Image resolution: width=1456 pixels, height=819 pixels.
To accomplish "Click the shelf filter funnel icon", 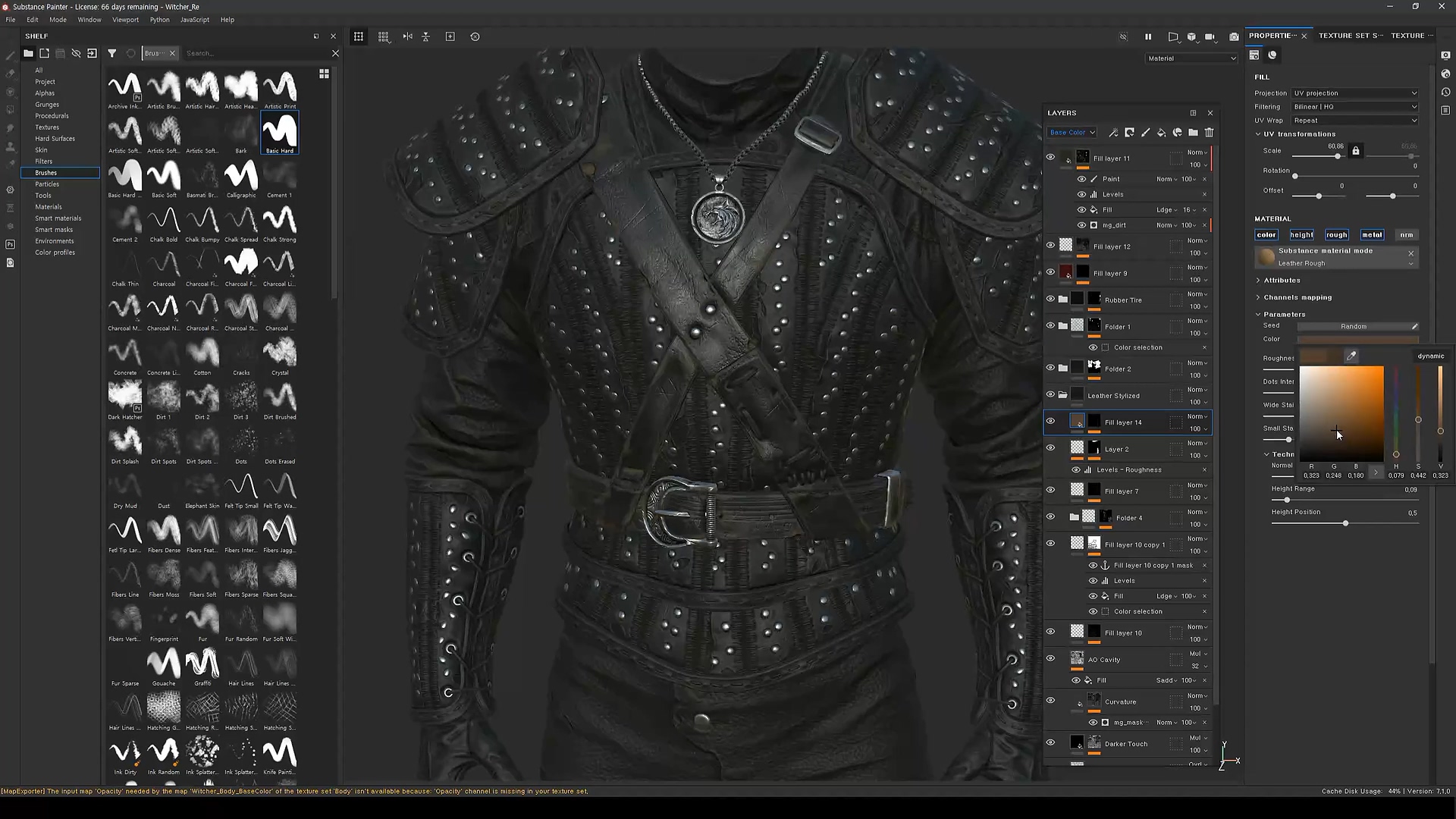I will tap(112, 53).
